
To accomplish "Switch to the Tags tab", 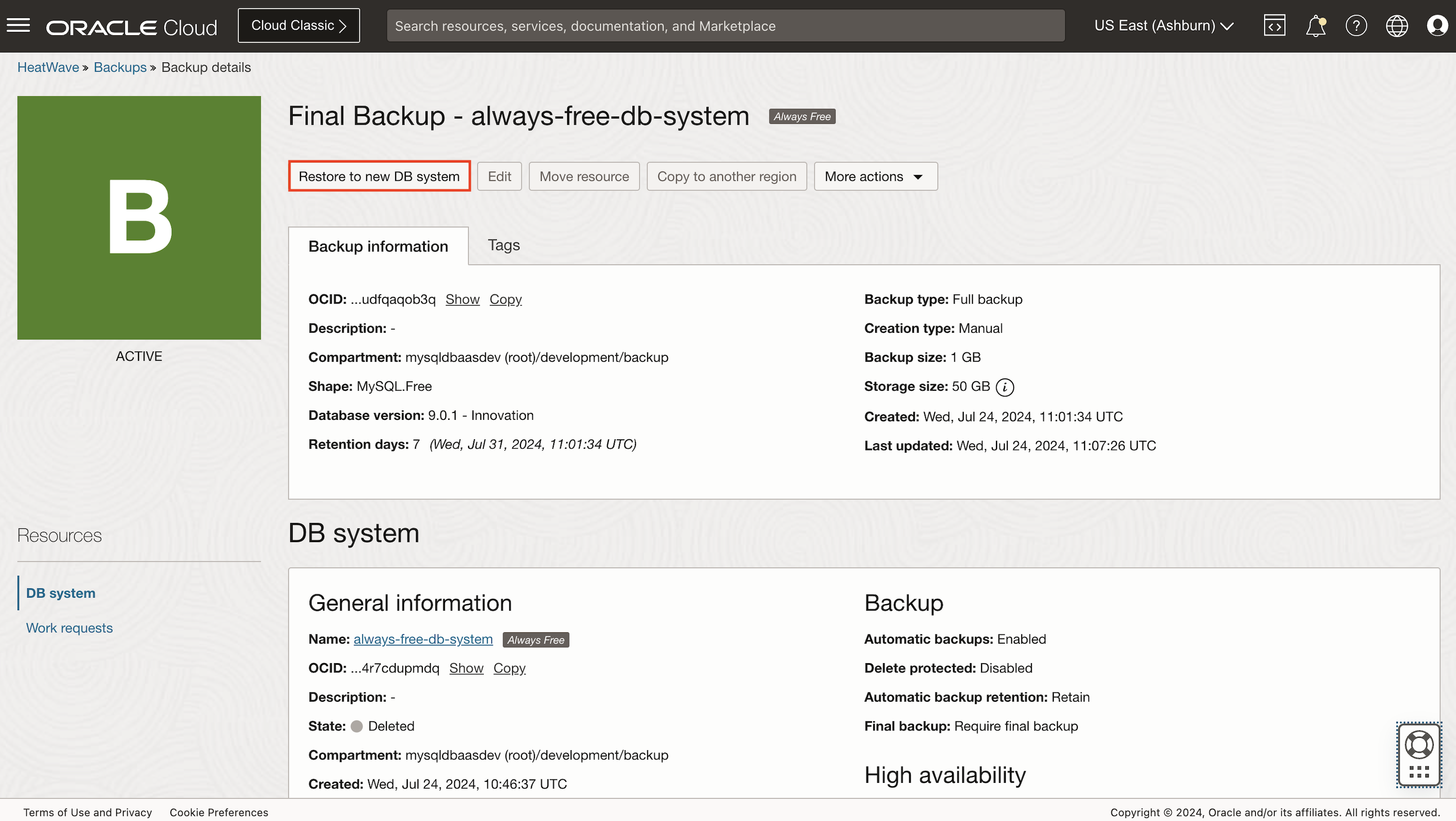I will point(503,245).
